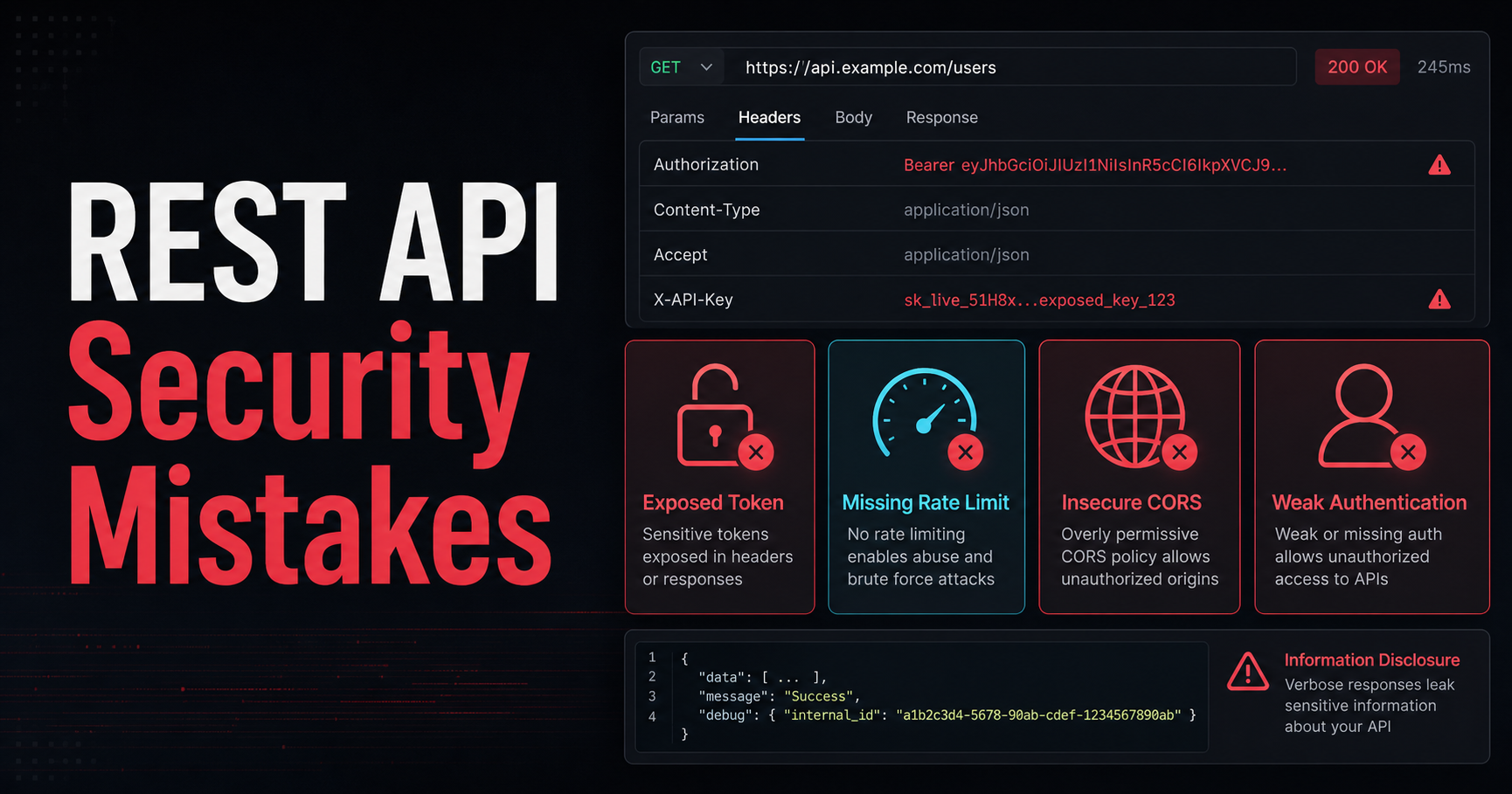1512x794 pixels.
Task: Click the Content-Type application/json value
Action: (x=967, y=210)
